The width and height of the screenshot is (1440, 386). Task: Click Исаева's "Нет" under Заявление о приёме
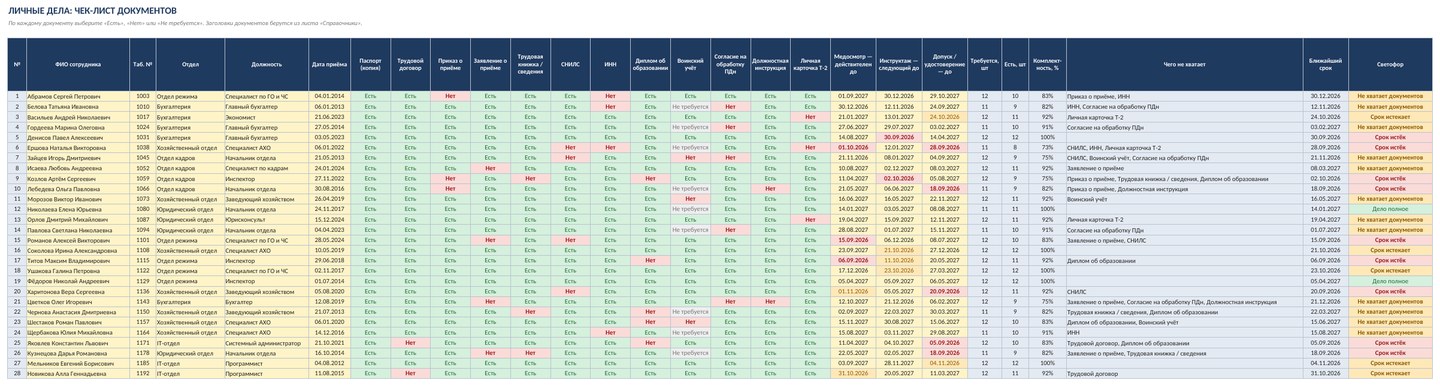tap(490, 168)
